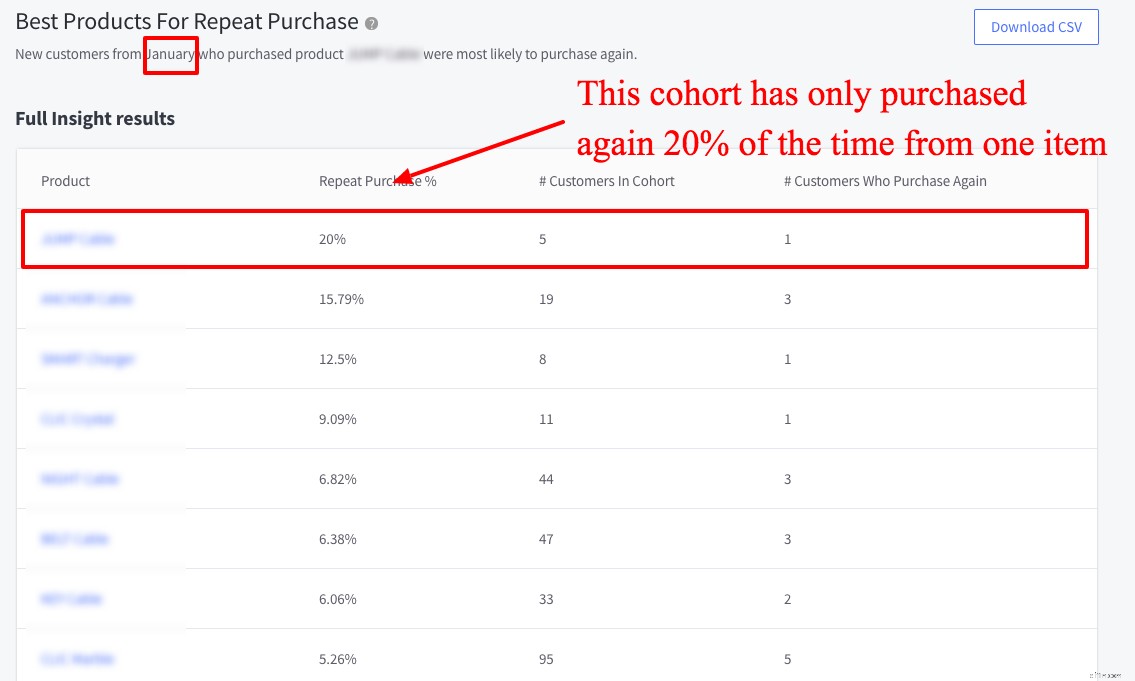
Task: Select the highlighted top cohort row
Action: [554, 239]
